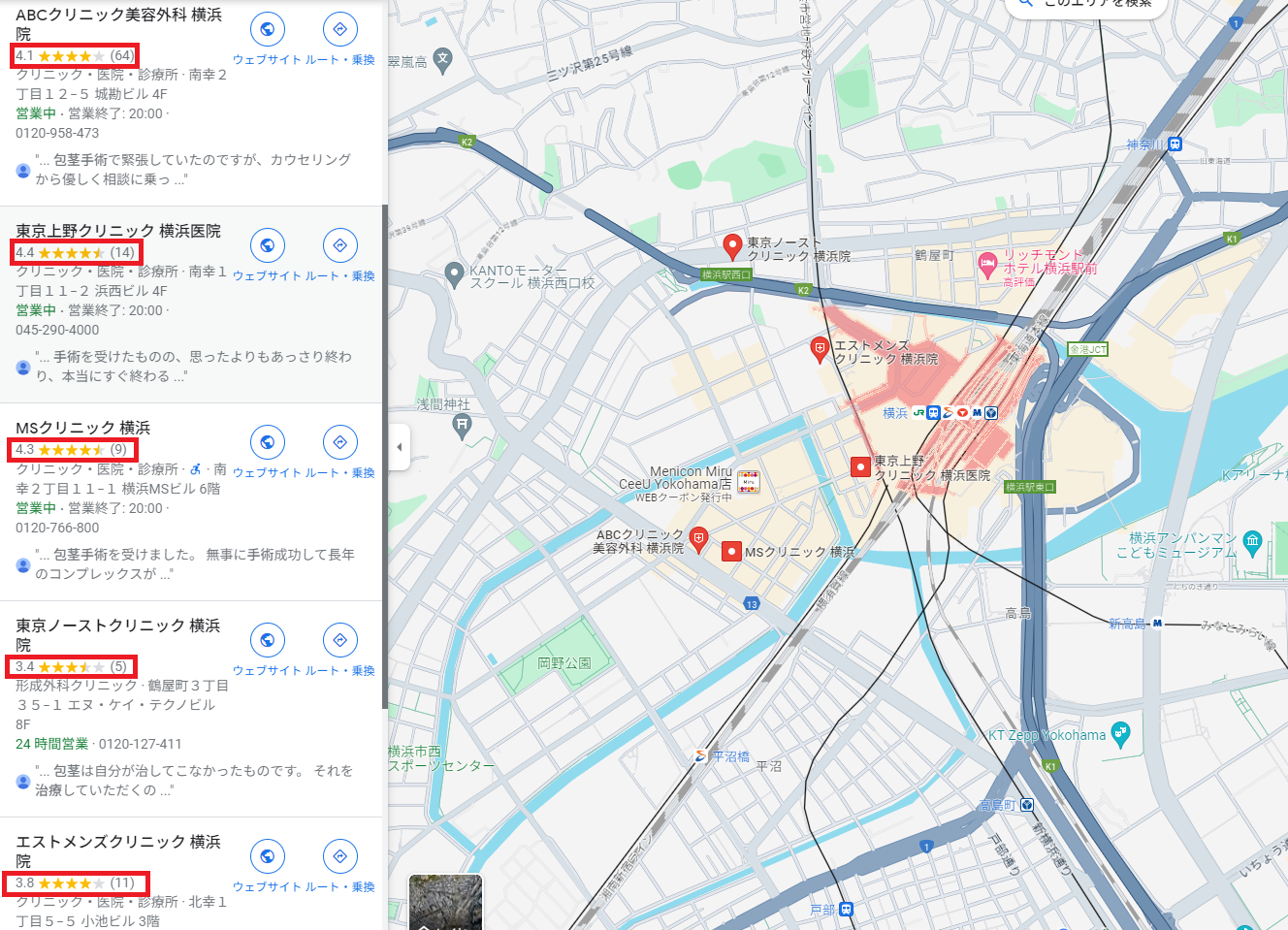1288x930 pixels.
Task: Open website icon for 東京ノーストクリニック 横浜院
Action: click(268, 640)
